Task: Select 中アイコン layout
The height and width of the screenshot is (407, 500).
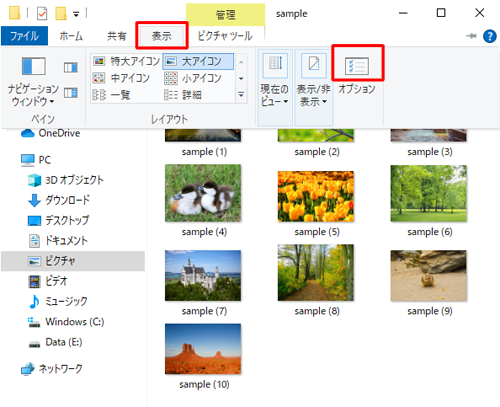Action: coord(121,78)
